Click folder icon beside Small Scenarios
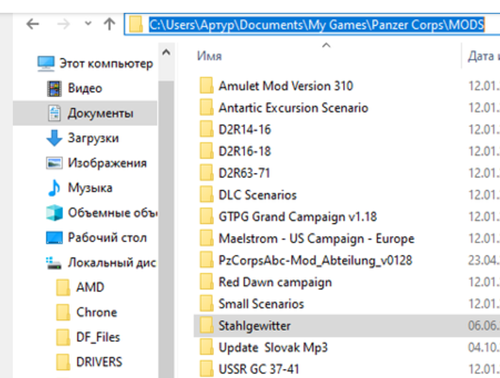Viewport: 500px width, 378px height. (x=206, y=304)
